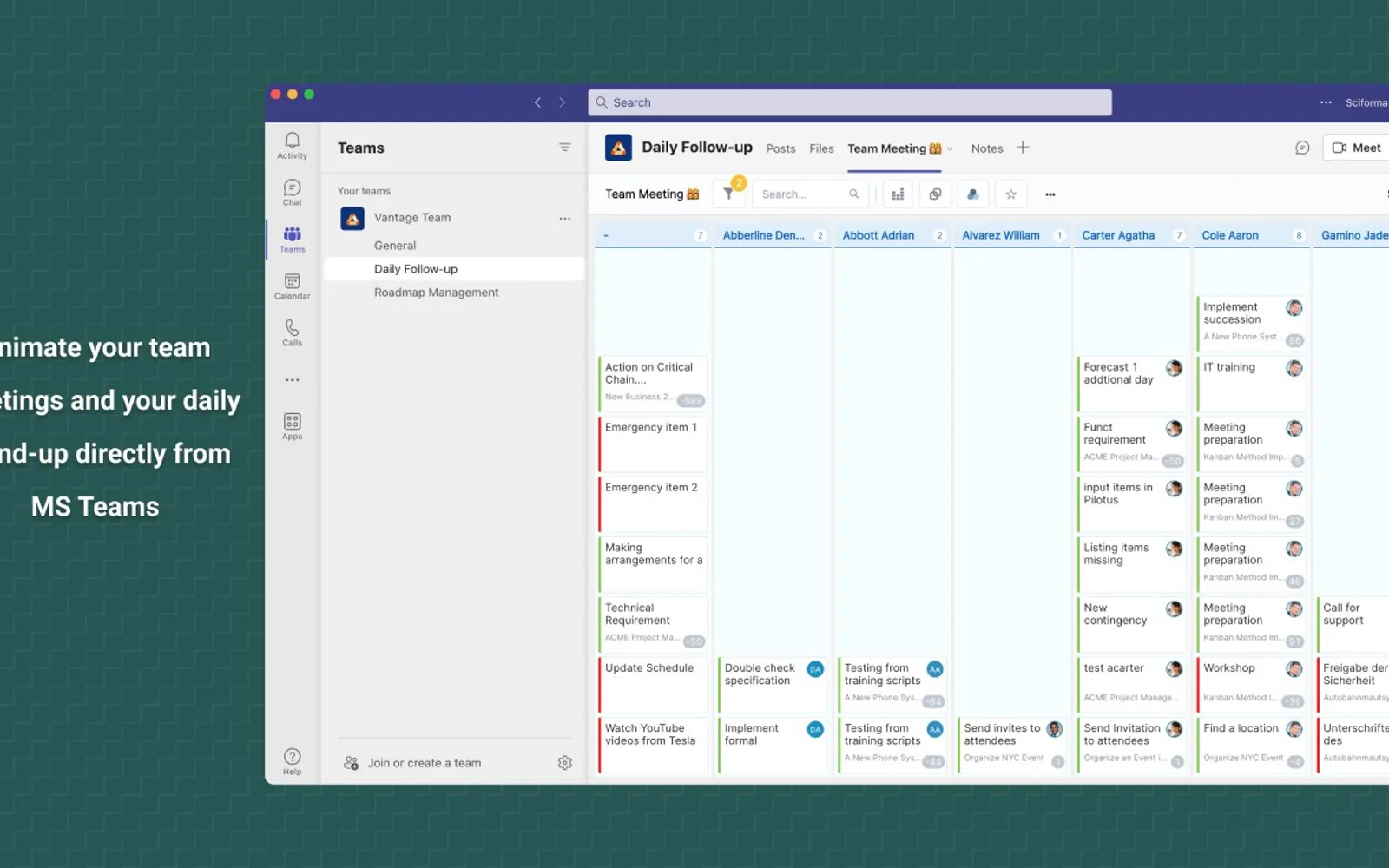Select the Vantage Team entry
Image resolution: width=1389 pixels, height=868 pixels.
point(412,218)
